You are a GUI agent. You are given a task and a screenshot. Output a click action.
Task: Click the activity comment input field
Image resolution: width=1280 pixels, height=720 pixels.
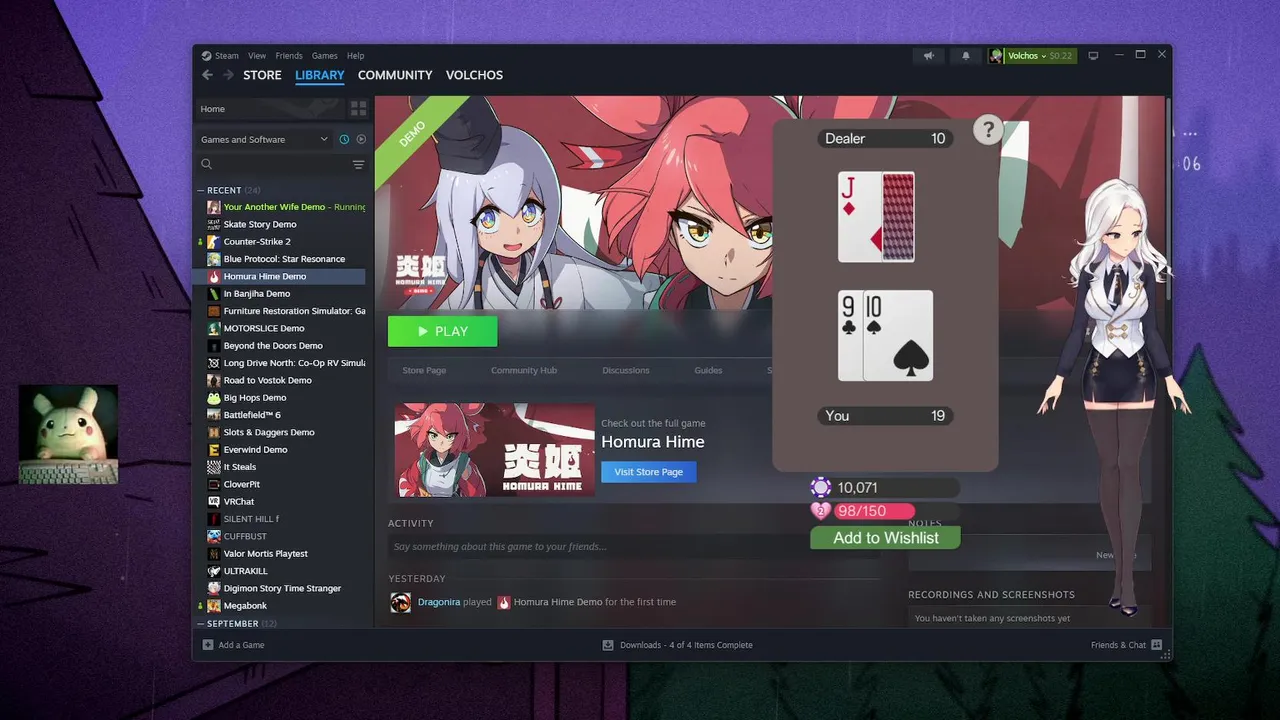633,547
